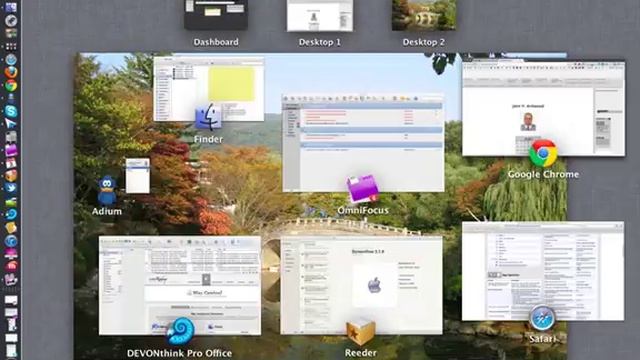The width and height of the screenshot is (640, 360).
Task: Click the Safari label text
Action: pos(542,339)
